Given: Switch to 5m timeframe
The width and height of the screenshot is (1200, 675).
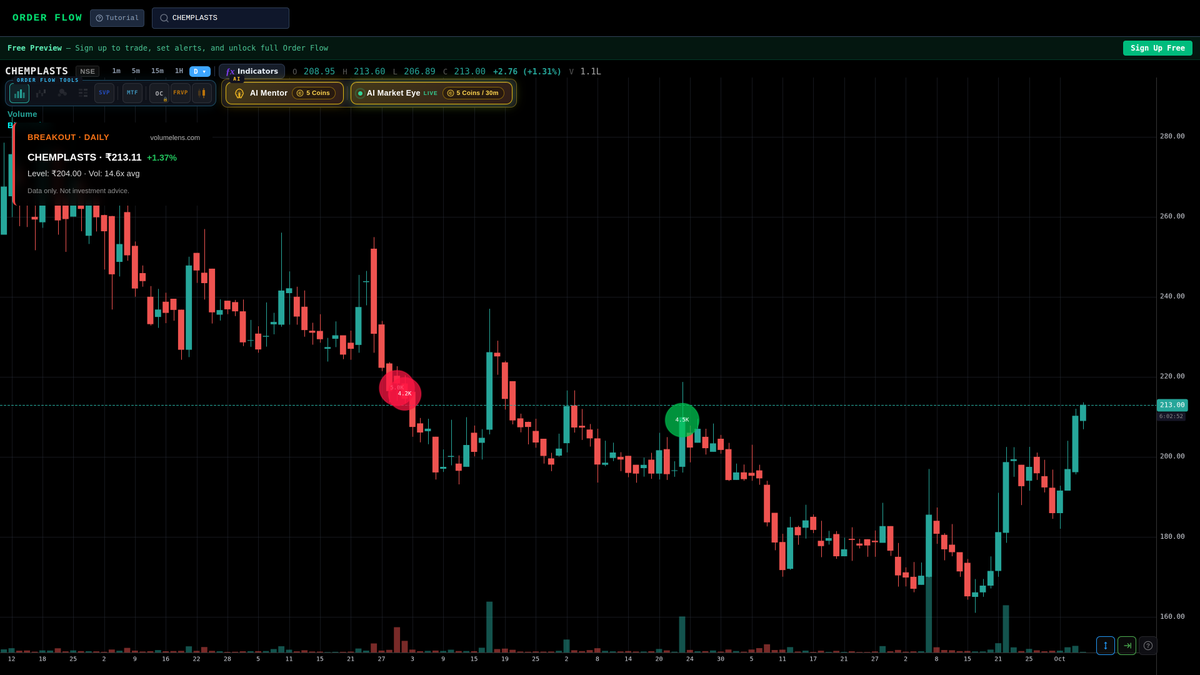Looking at the screenshot, I should click(x=136, y=71).
